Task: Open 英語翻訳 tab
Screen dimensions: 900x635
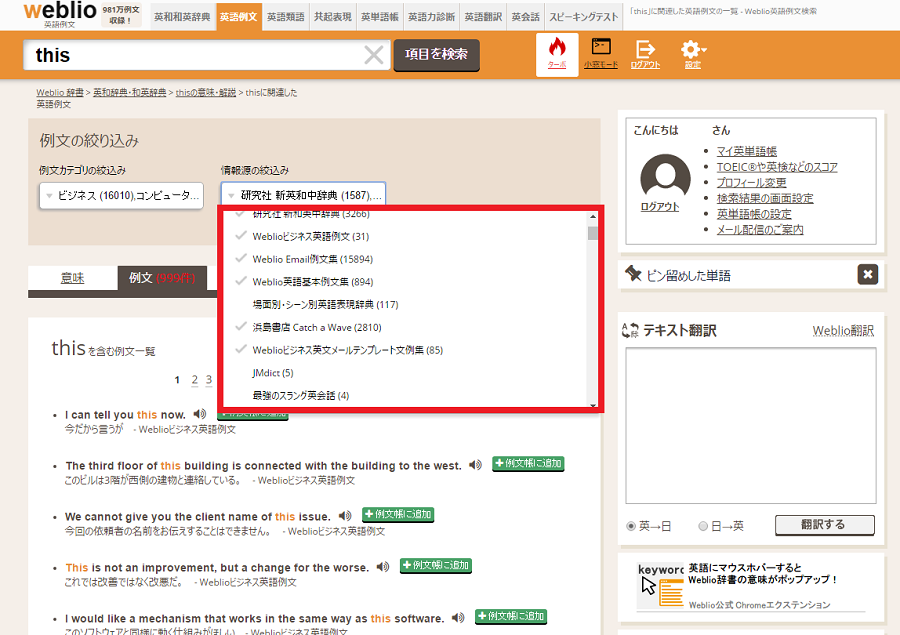Action: [x=483, y=17]
